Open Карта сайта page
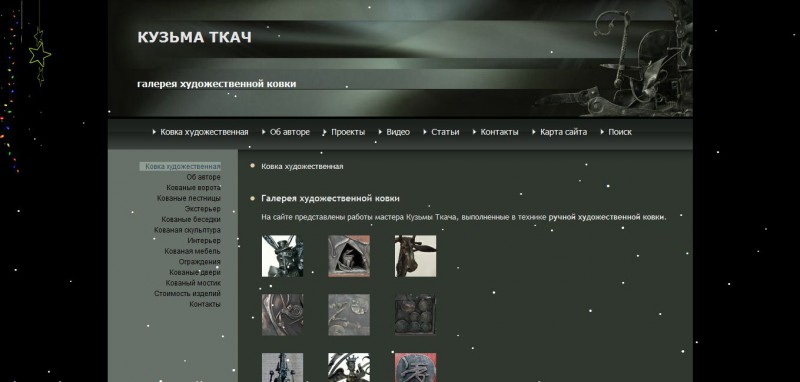800x382 pixels. (563, 132)
